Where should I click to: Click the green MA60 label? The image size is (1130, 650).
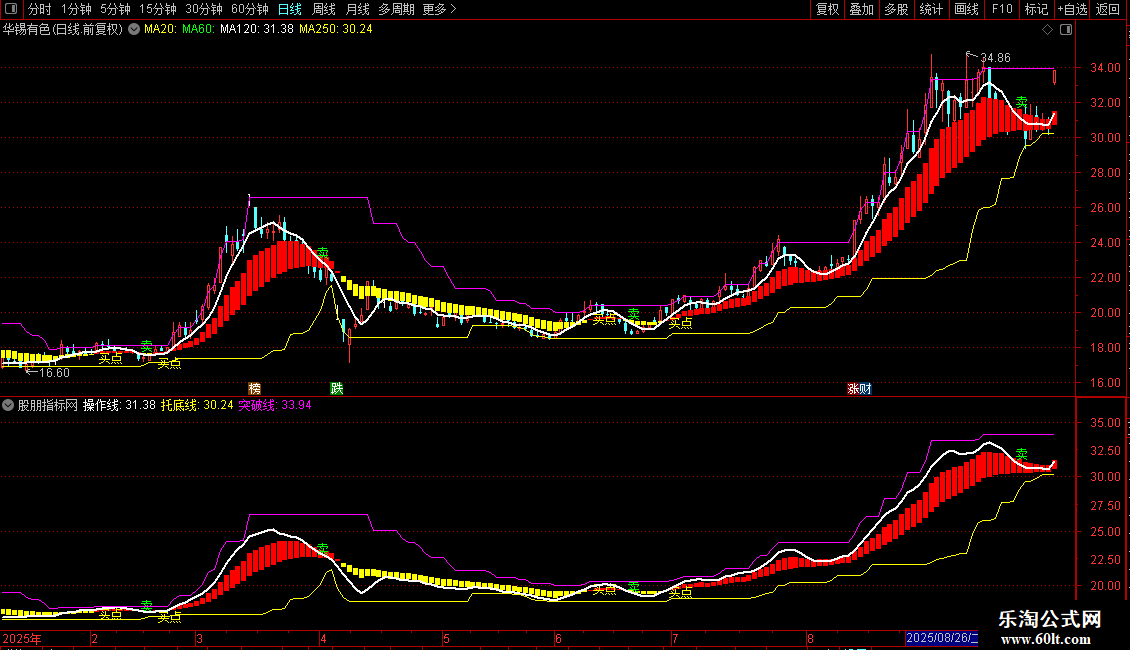tap(199, 30)
